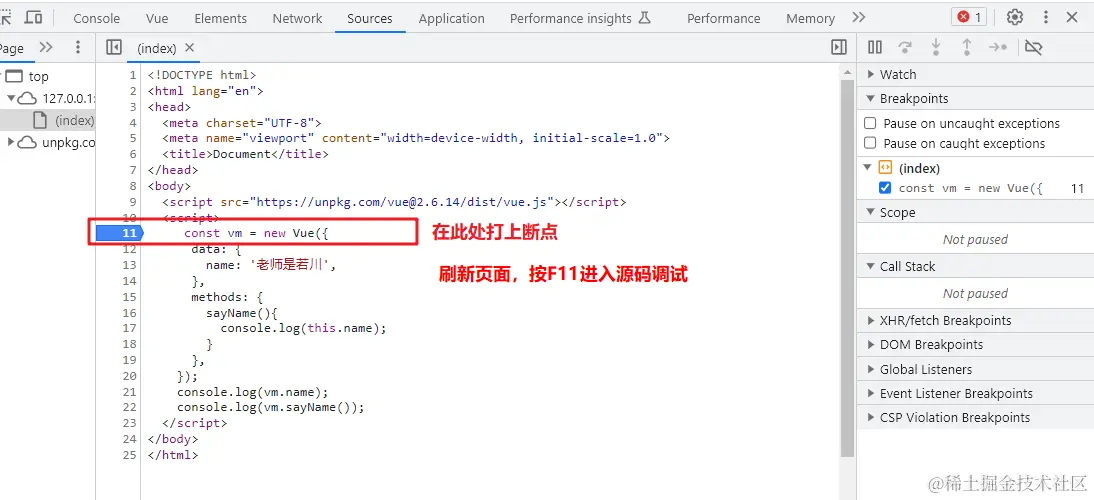Select the Sources tab
The image size is (1094, 500).
(x=370, y=18)
